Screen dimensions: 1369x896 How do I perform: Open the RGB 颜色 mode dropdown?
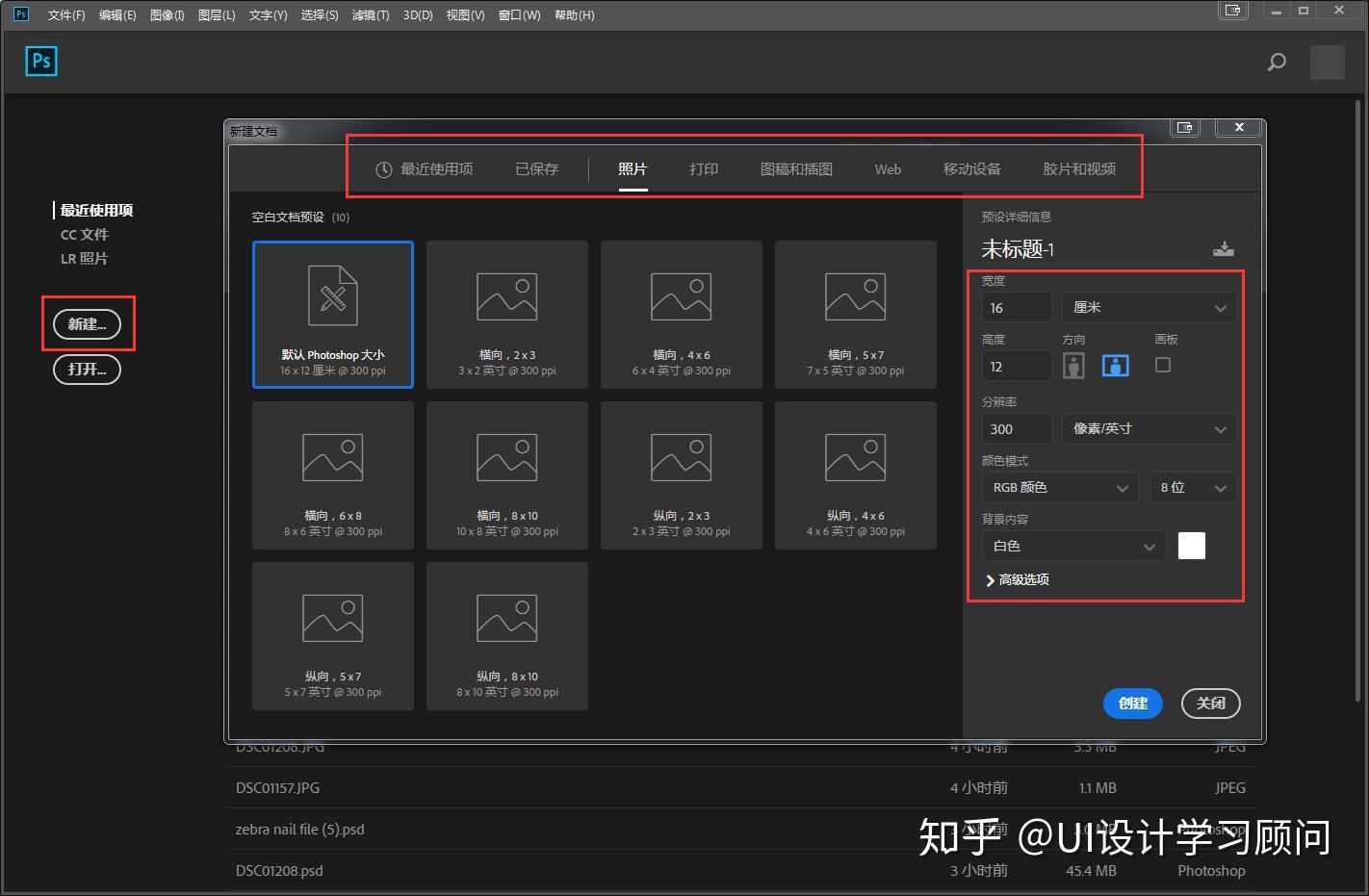[x=1060, y=488]
